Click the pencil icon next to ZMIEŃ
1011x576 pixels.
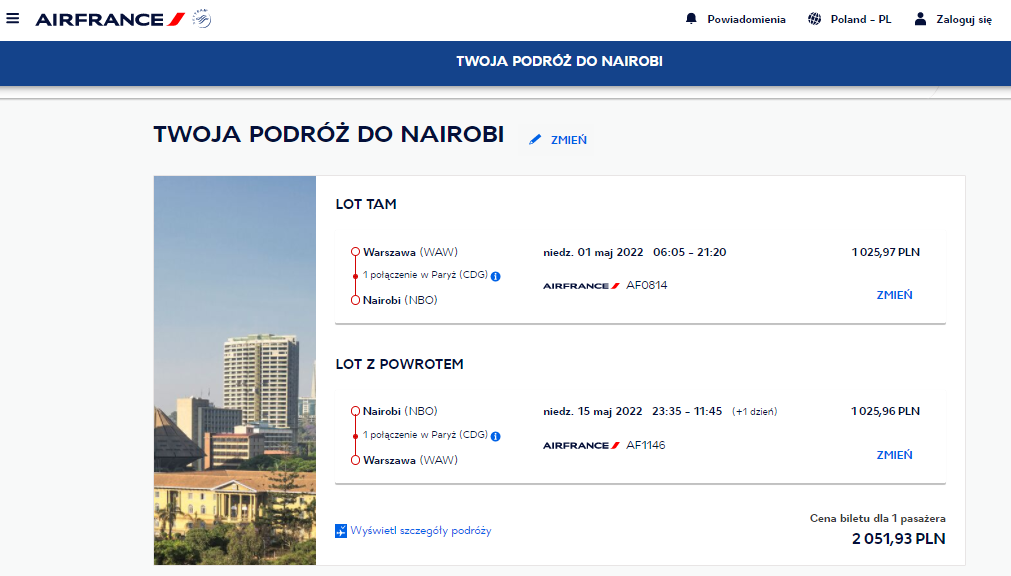[535, 139]
